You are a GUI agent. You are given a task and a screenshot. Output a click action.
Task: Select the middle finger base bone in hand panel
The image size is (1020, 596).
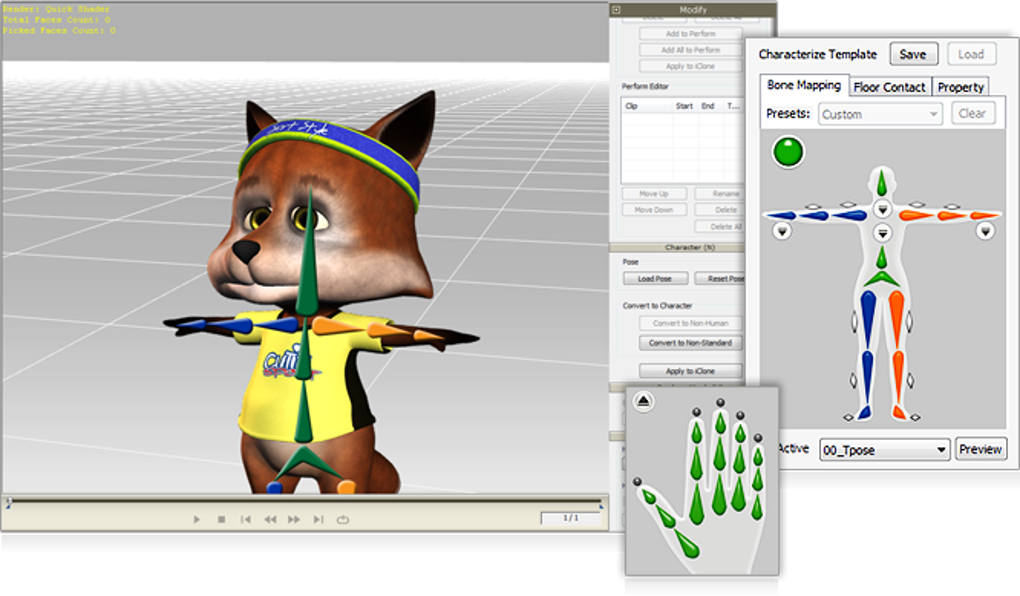(719, 494)
